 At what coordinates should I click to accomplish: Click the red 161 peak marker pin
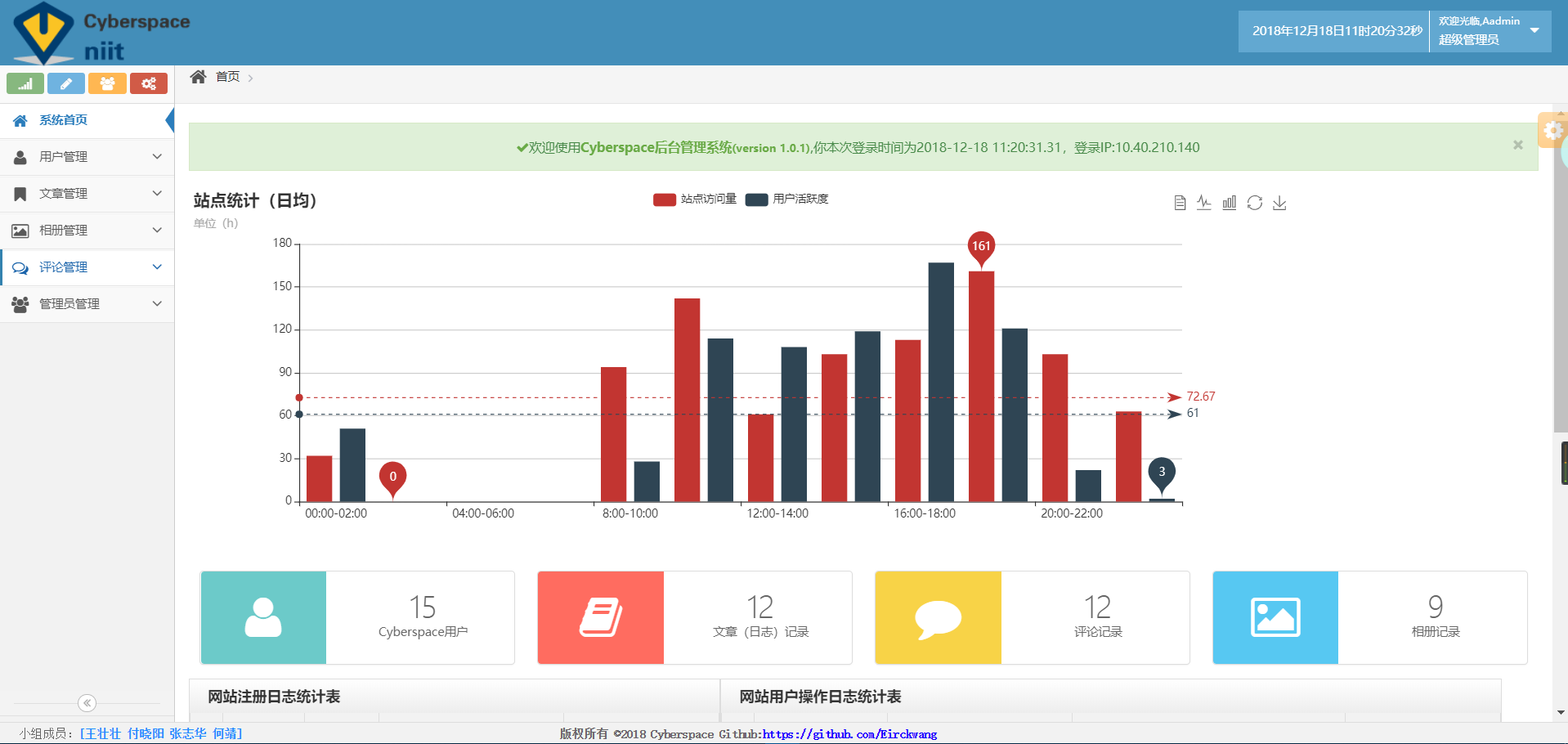[981, 248]
